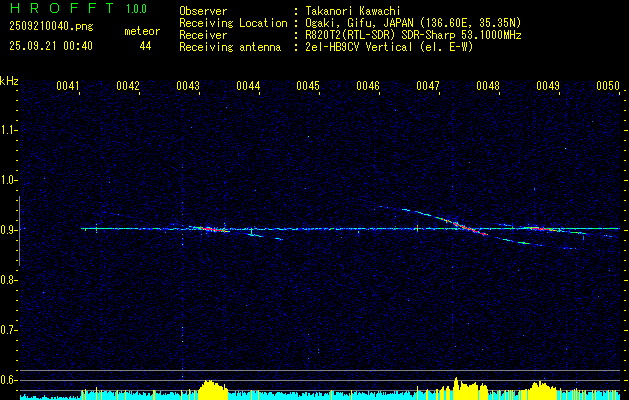Click the yellow signal peak below 0043

pyautogui.click(x=213, y=390)
